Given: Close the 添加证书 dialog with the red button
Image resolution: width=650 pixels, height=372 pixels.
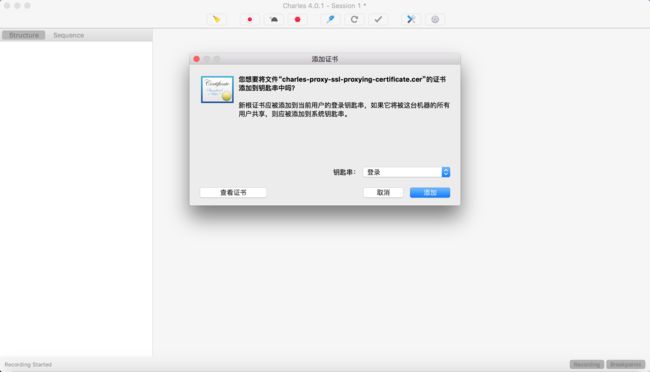Looking at the screenshot, I should [196, 59].
